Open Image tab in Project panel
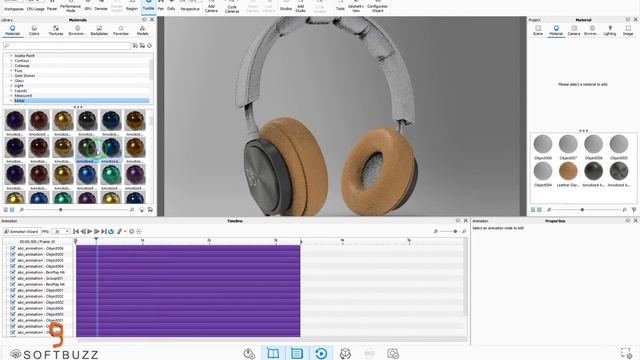The image size is (640, 360). [628, 31]
